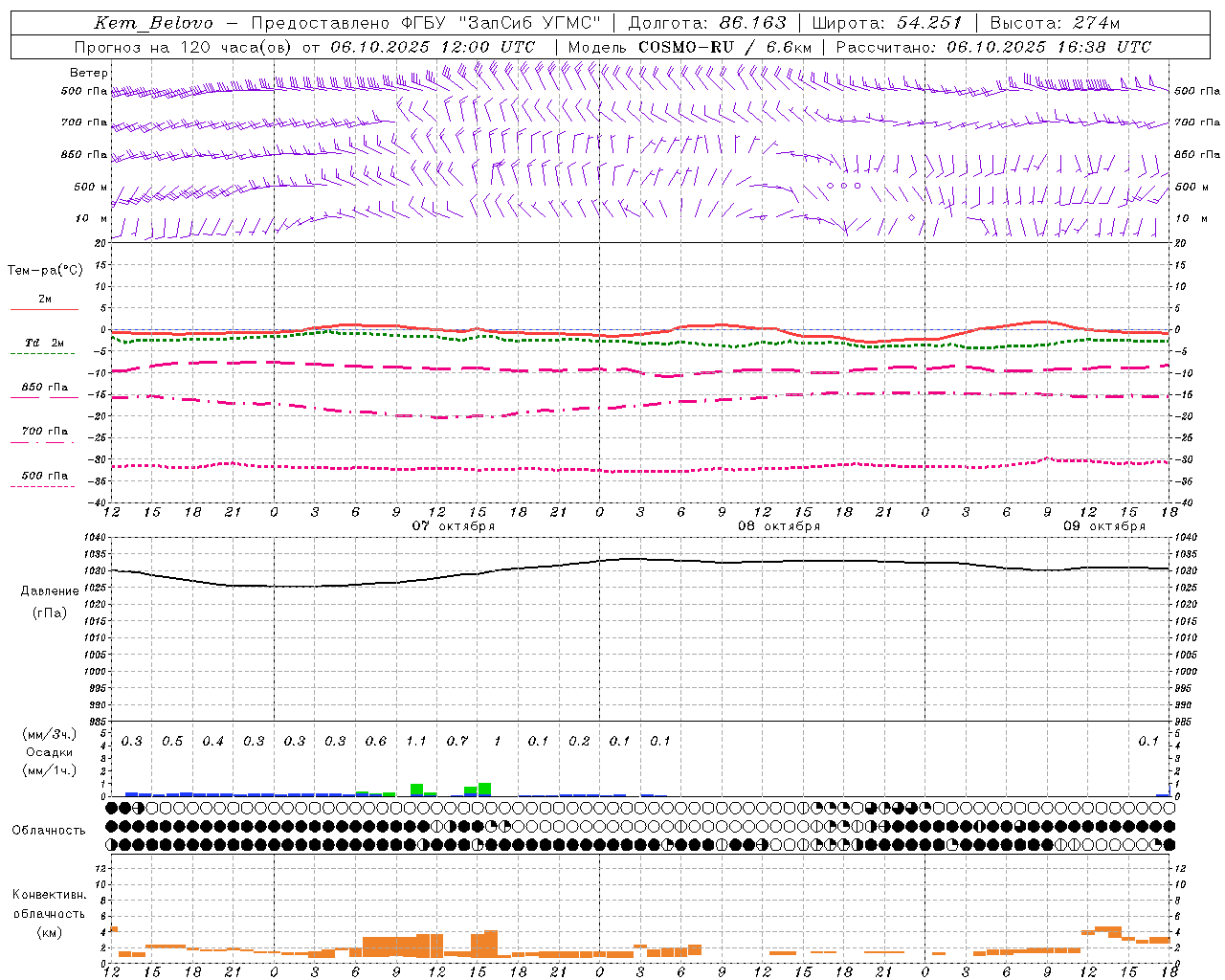Click the Тем-ра(°C) axis title
This screenshot has width=1225, height=980.
click(x=45, y=271)
